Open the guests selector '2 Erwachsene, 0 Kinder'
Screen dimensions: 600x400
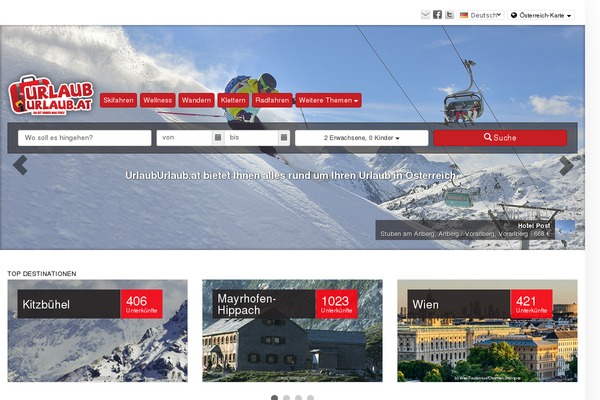[361, 138]
